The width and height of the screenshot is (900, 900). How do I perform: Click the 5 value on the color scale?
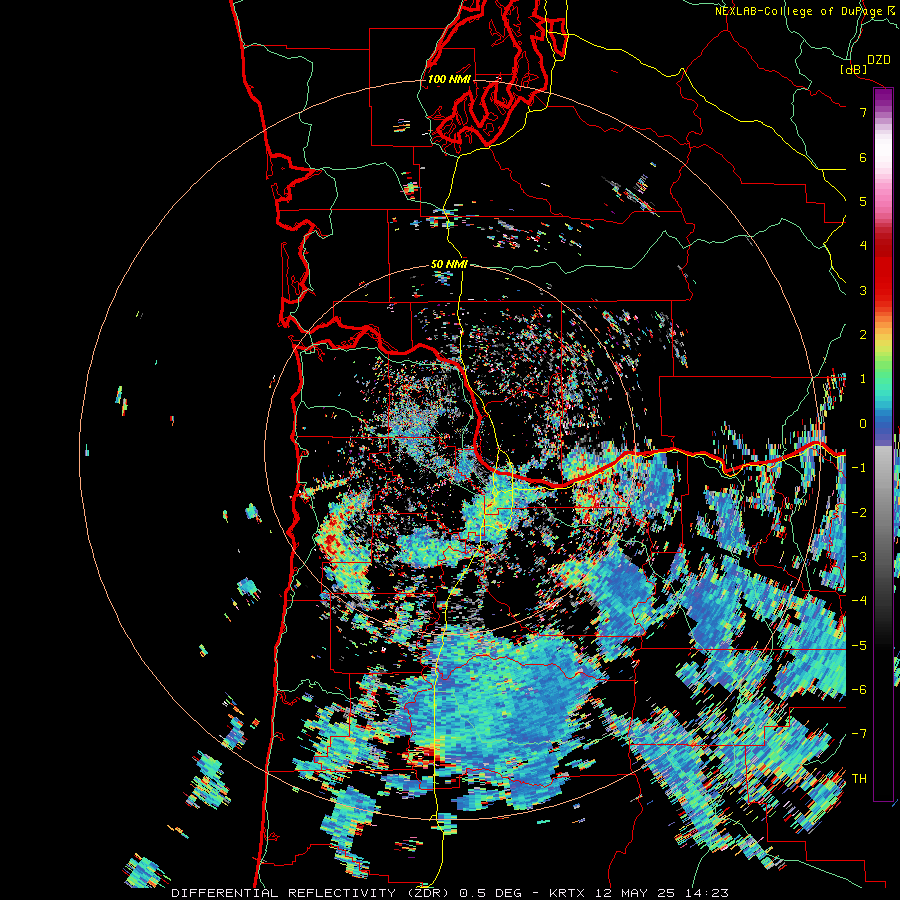863,201
